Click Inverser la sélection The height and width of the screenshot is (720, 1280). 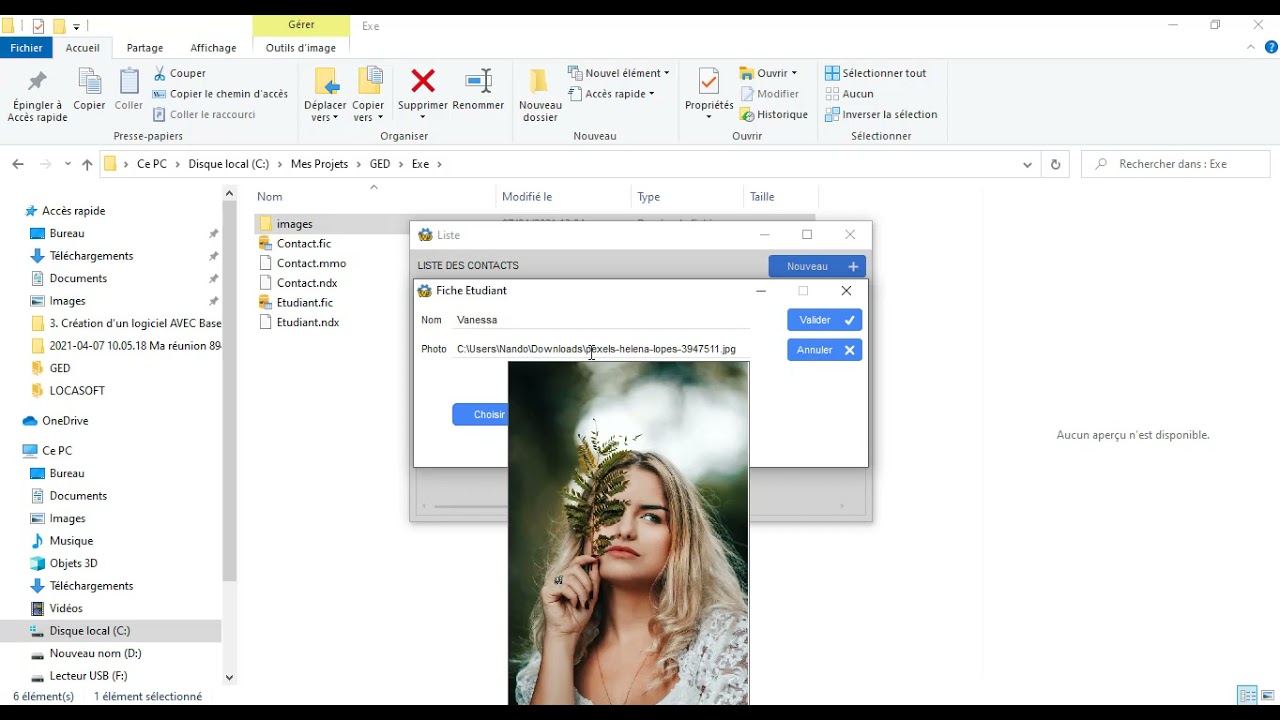[881, 114]
